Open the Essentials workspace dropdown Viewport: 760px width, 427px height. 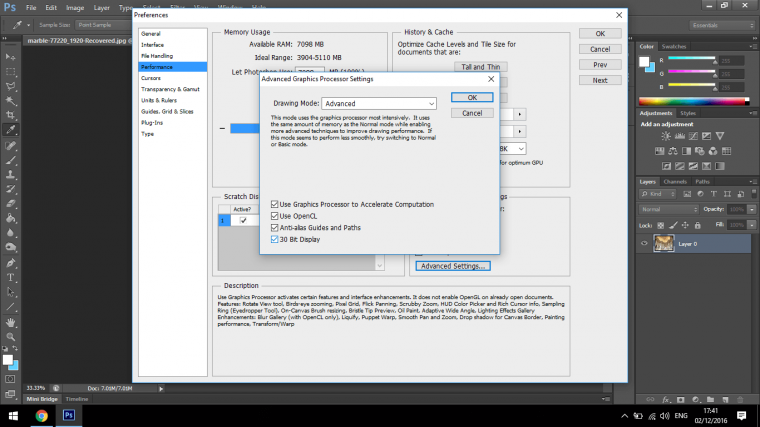[x=722, y=25]
